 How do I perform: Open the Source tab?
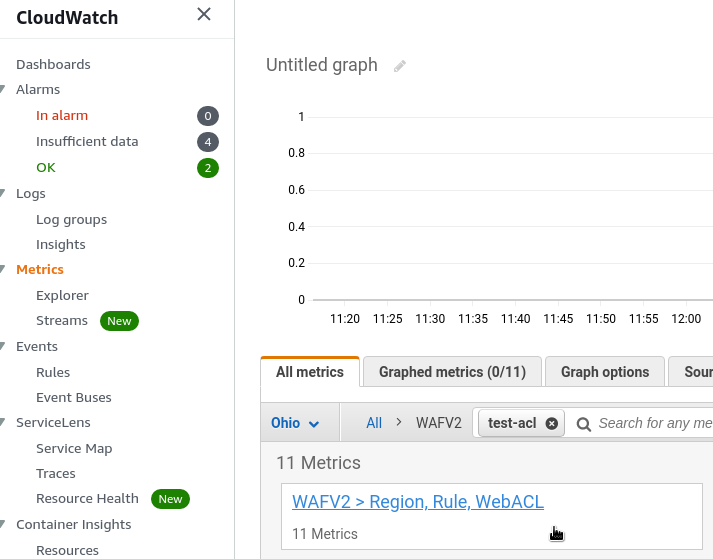691,372
